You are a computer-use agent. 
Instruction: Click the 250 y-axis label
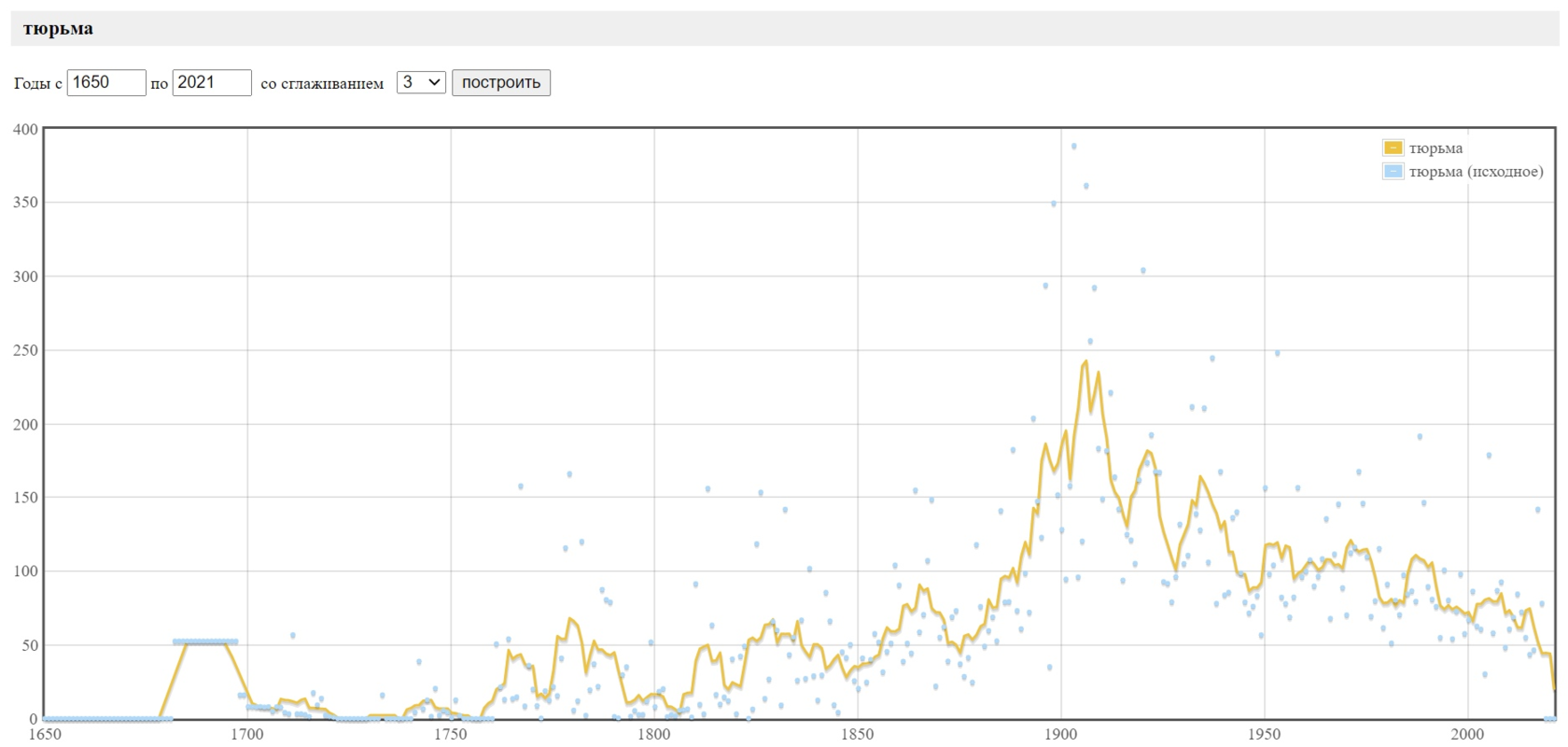pos(26,350)
